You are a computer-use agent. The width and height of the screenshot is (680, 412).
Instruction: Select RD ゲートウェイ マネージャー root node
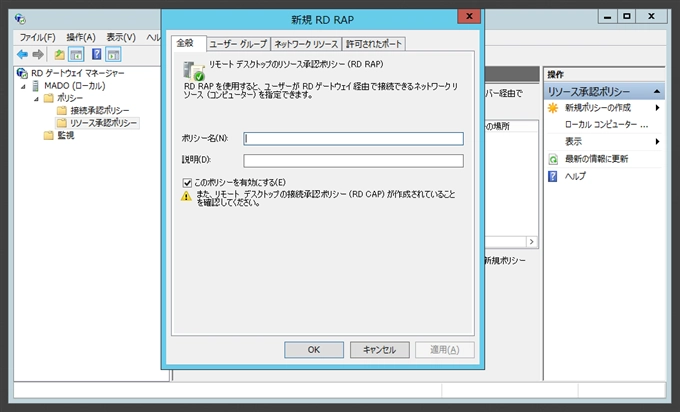point(78,73)
